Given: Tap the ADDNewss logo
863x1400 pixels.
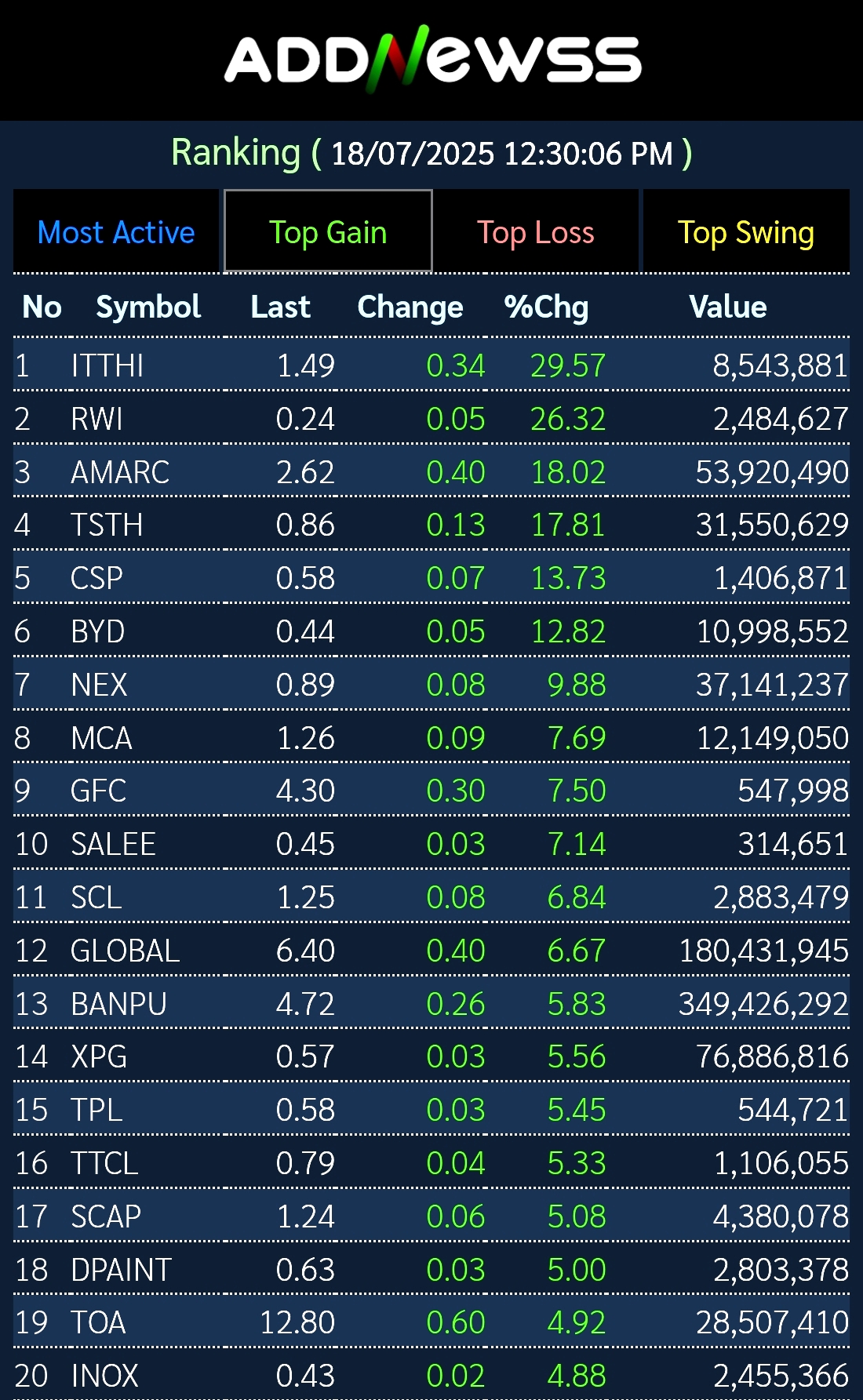Looking at the screenshot, I should (432, 60).
